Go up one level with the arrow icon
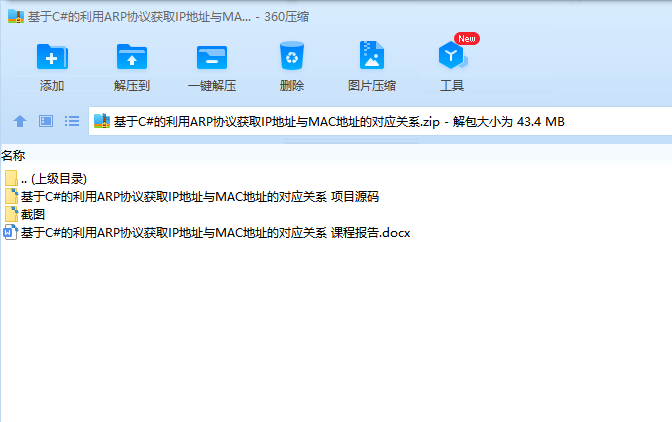The image size is (672, 422). pos(20,121)
